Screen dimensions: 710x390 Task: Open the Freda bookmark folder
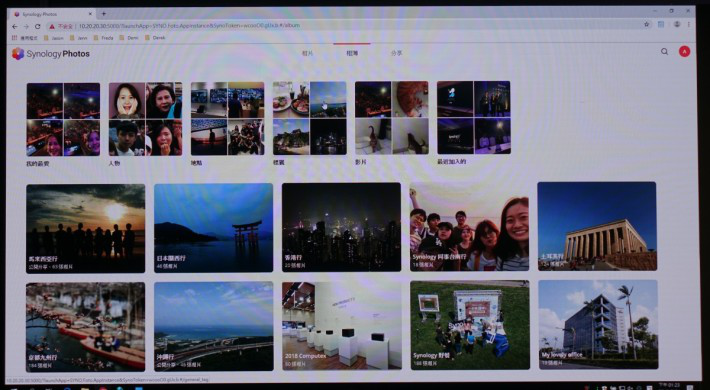[x=103, y=38]
